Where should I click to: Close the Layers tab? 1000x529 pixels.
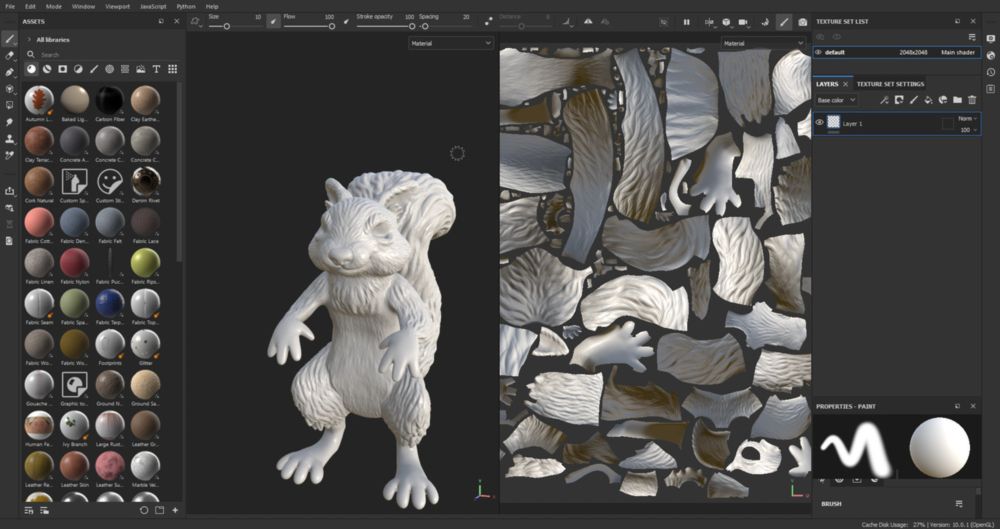click(x=846, y=84)
